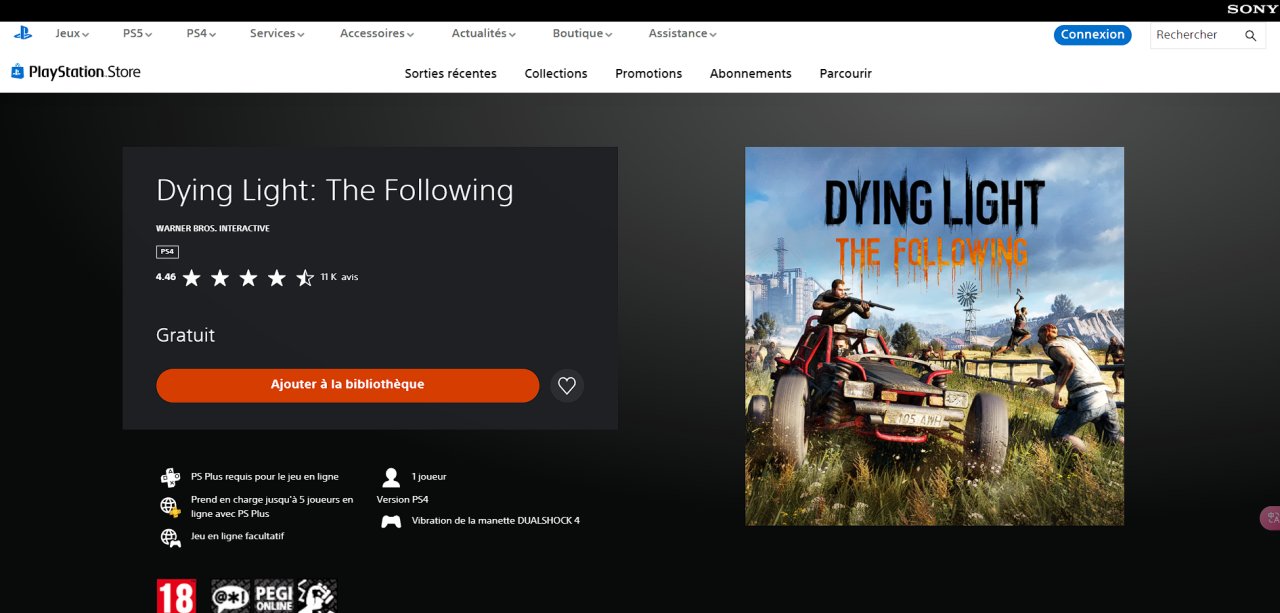Viewport: 1280px width, 613px height.
Task: Click the 4.46 rating value
Action: pyautogui.click(x=166, y=277)
